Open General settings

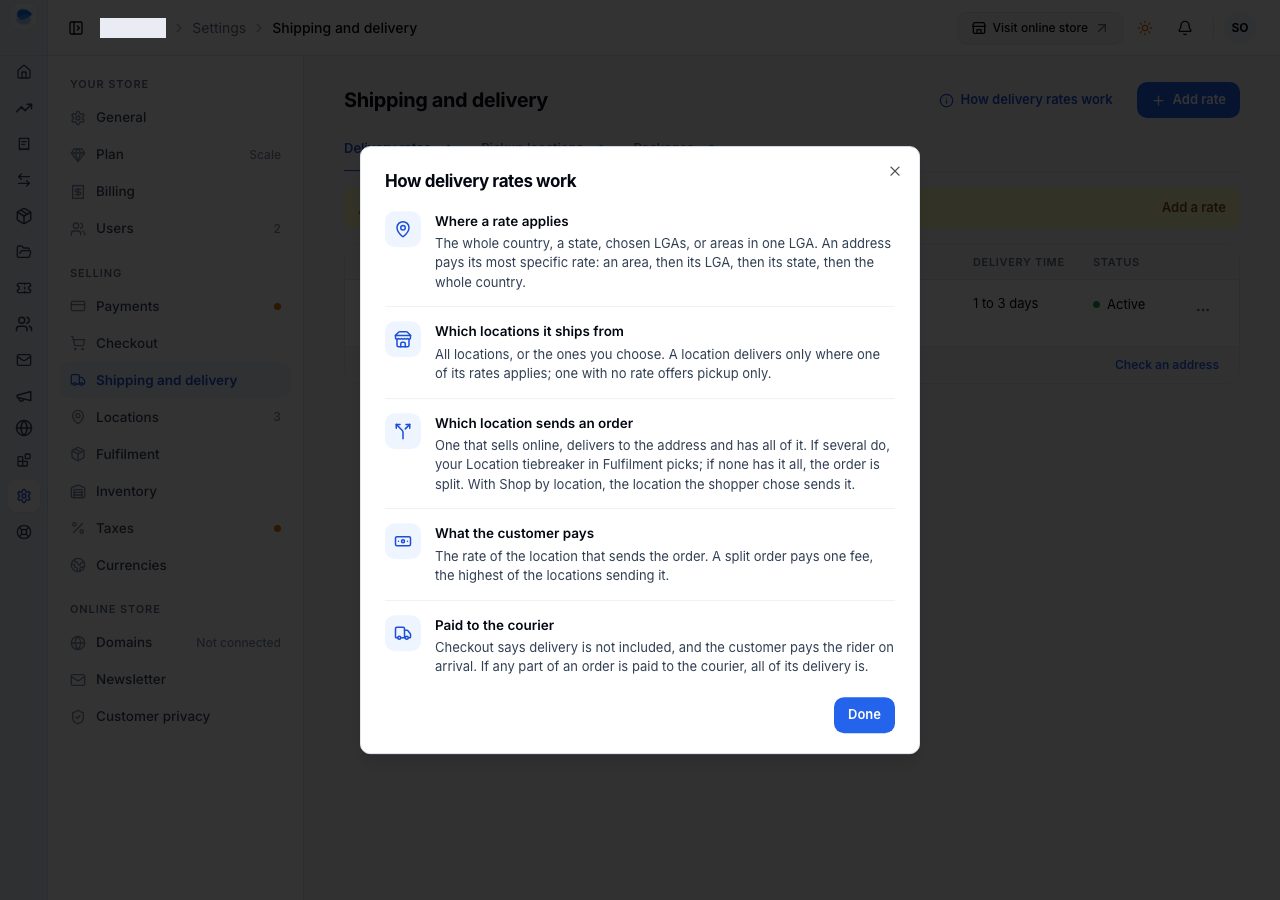tap(177, 117)
